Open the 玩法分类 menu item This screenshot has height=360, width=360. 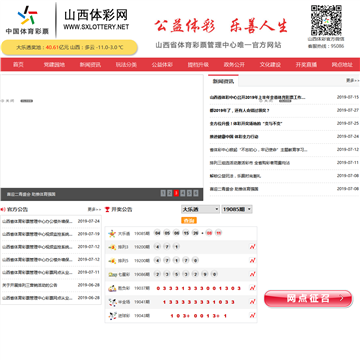point(126,65)
